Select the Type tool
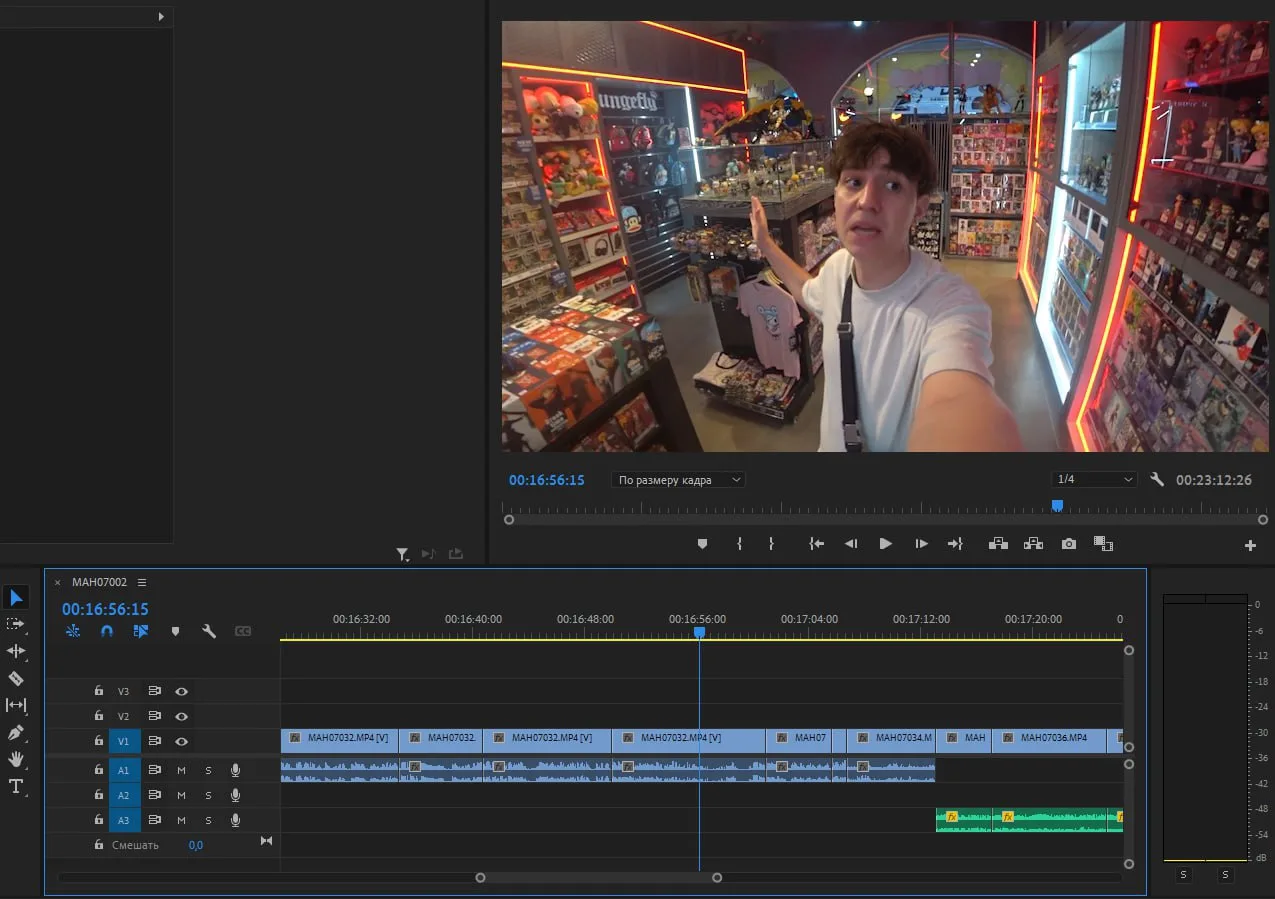This screenshot has width=1275, height=899. click(x=16, y=786)
